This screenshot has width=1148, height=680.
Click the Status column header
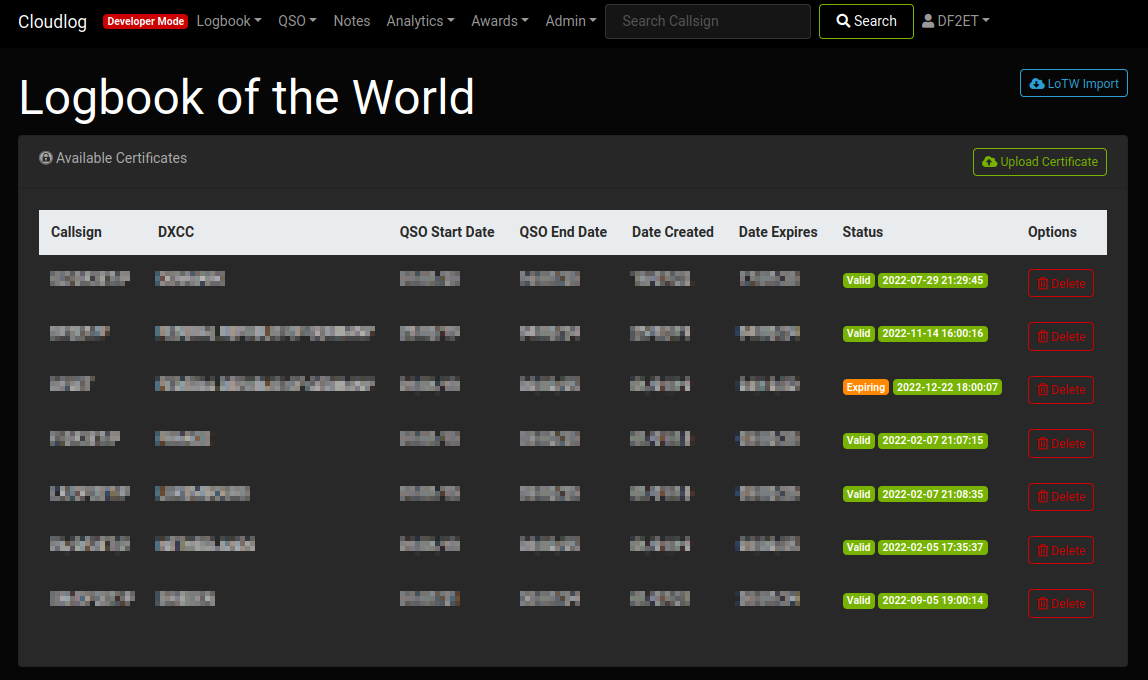862,232
